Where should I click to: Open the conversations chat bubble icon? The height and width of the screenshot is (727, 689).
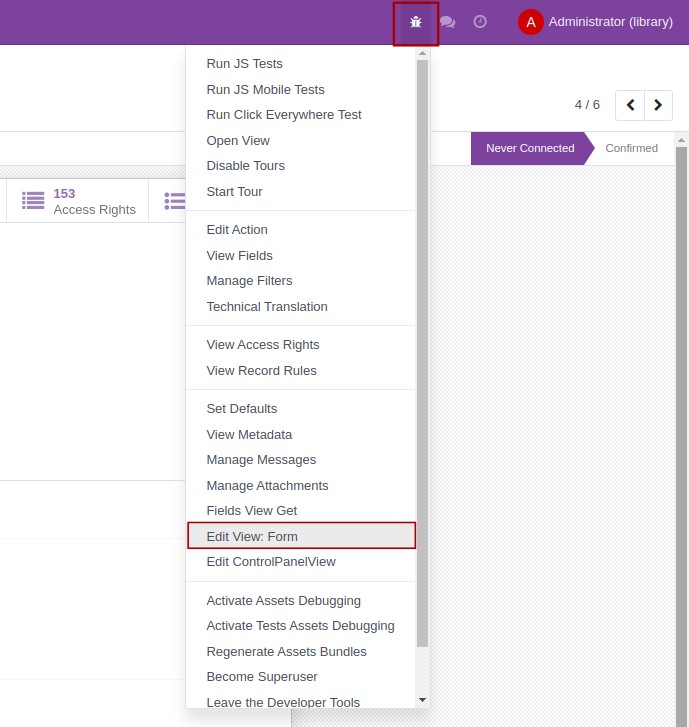point(447,22)
